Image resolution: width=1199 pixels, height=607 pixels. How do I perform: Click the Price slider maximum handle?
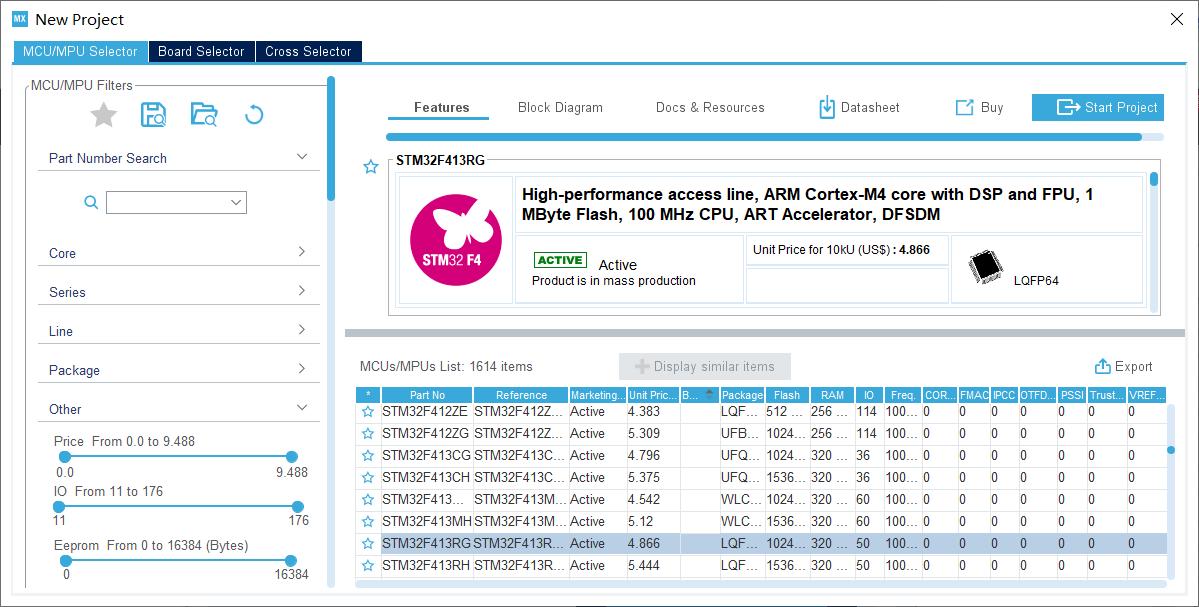click(x=292, y=457)
